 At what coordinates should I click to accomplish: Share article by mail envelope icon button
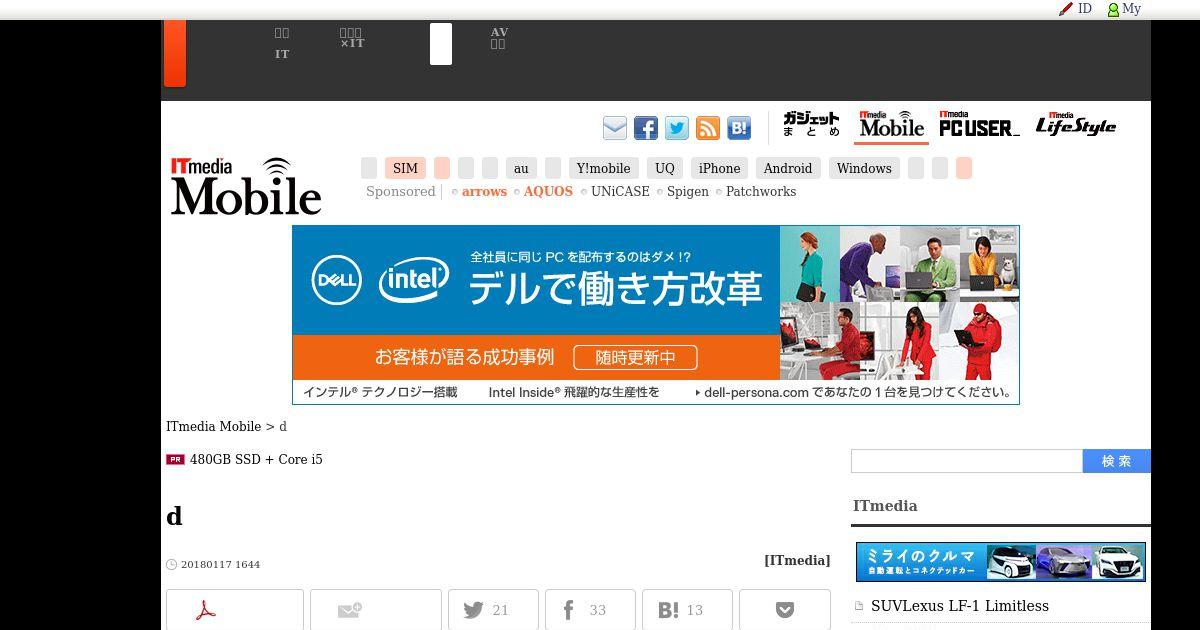376,610
